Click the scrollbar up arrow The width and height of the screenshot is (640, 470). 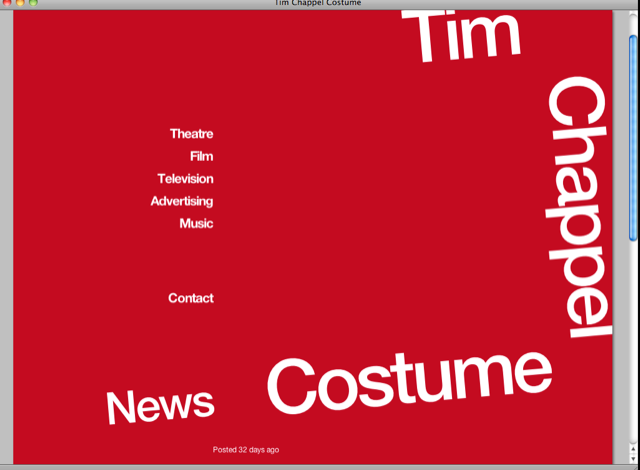(633, 449)
